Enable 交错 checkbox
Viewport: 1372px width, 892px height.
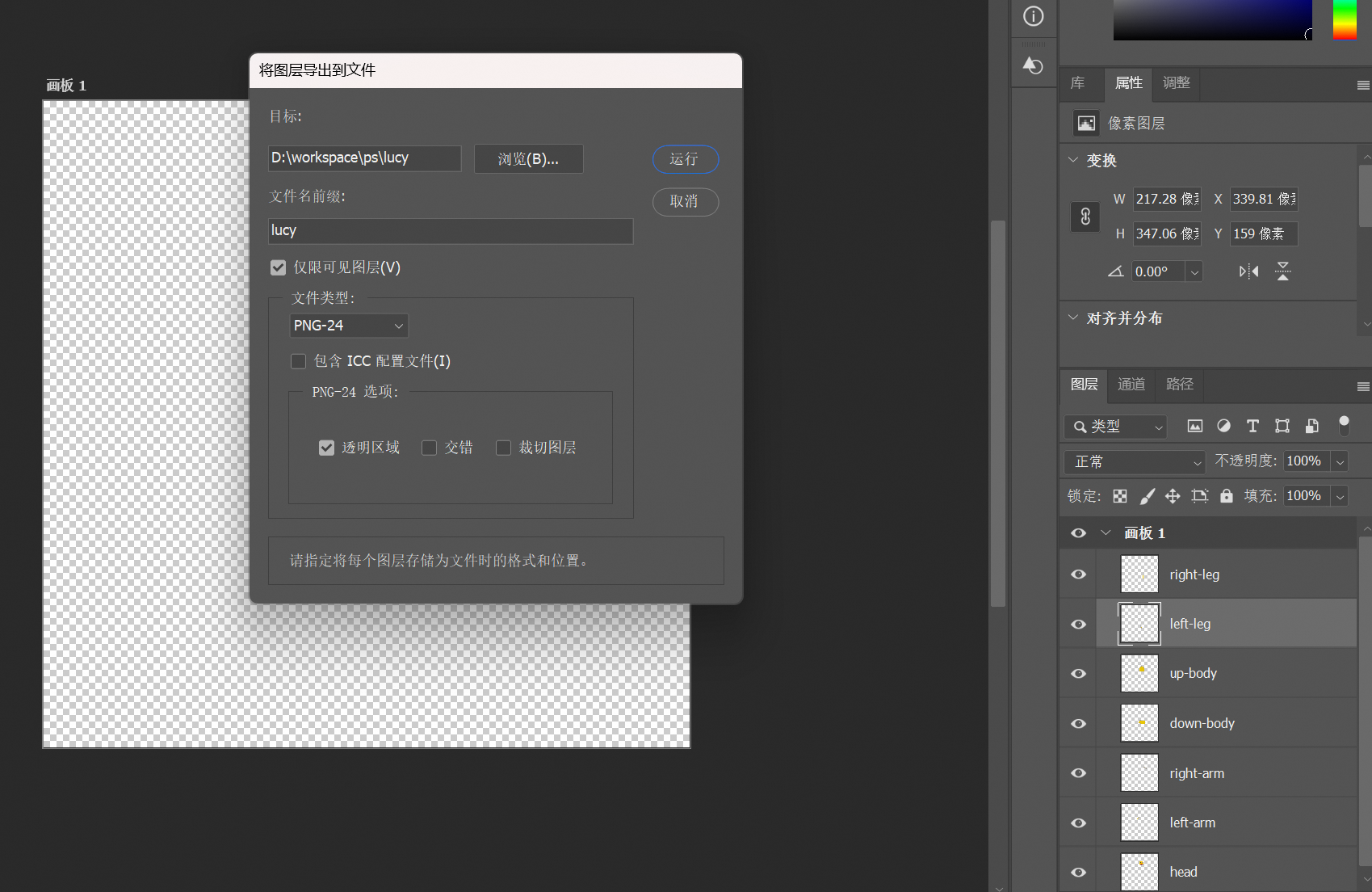click(x=429, y=448)
